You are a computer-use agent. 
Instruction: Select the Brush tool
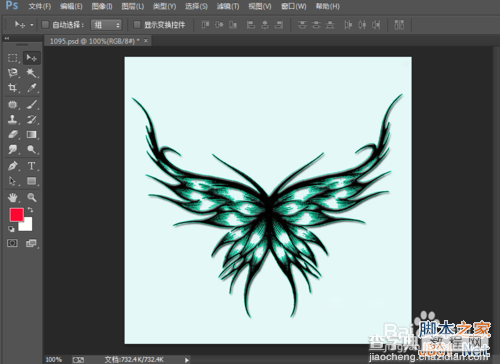pyautogui.click(x=32, y=104)
